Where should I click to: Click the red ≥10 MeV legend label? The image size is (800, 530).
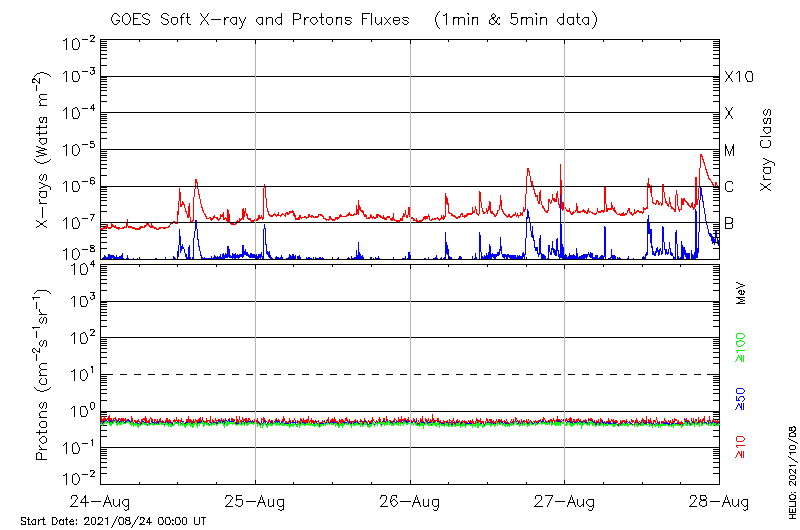point(741,447)
